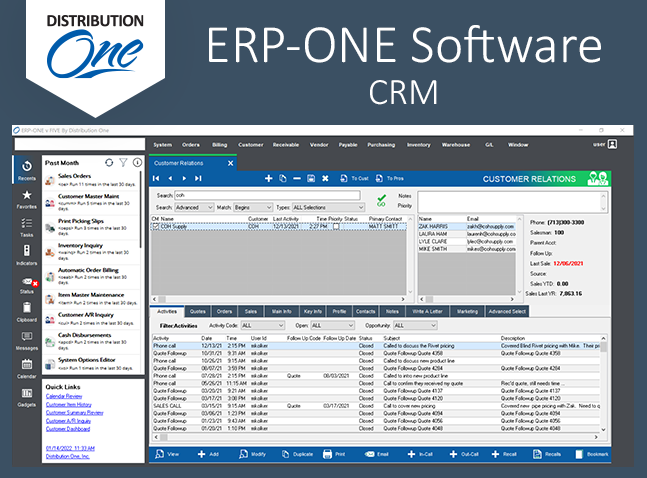Click the Customer Relations people icon
This screenshot has height=478, width=647.
coord(597,178)
